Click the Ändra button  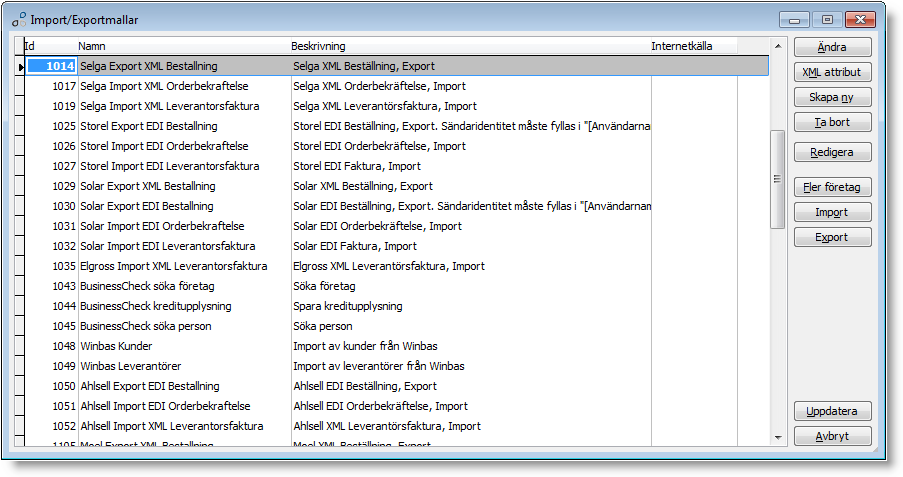click(832, 47)
